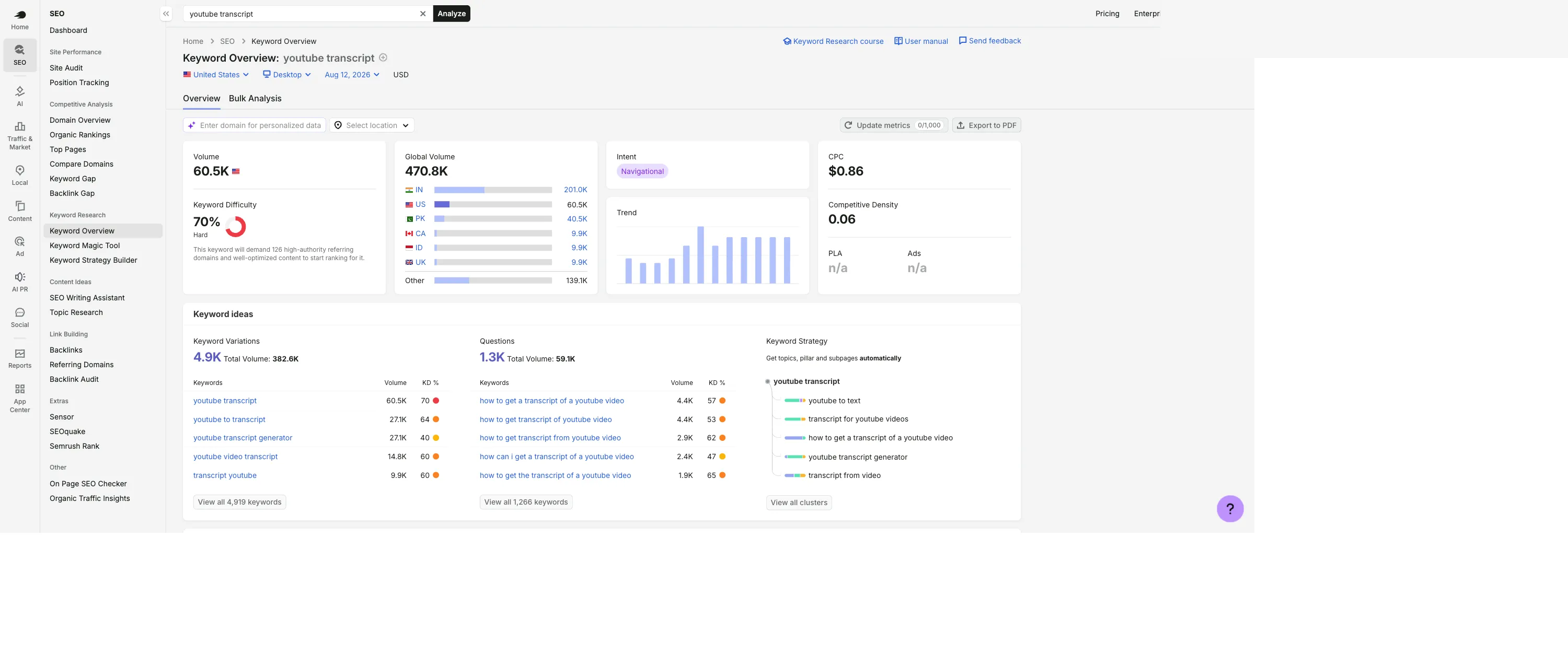
Task: Click Send feedback
Action: [x=990, y=41]
